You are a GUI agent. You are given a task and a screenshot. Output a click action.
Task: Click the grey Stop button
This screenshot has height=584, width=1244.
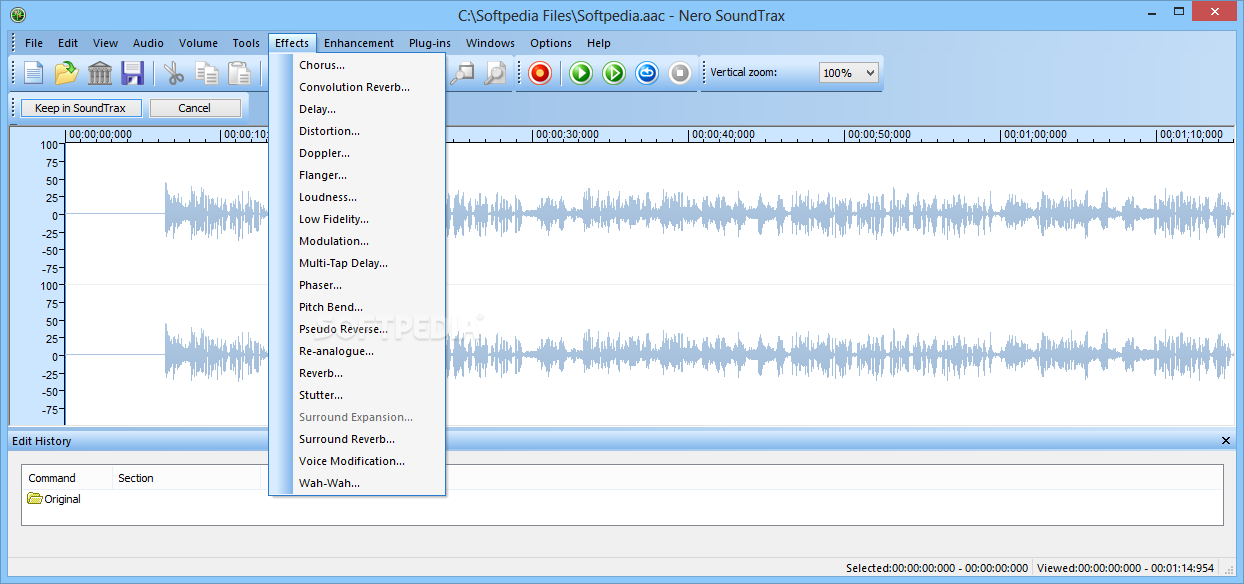click(x=680, y=73)
